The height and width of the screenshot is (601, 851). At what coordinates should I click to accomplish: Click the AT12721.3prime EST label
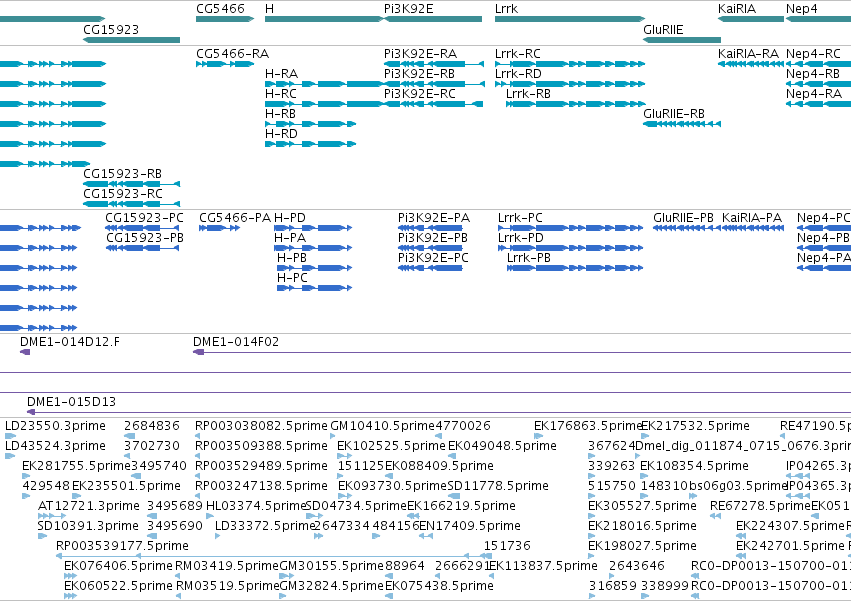coord(89,505)
